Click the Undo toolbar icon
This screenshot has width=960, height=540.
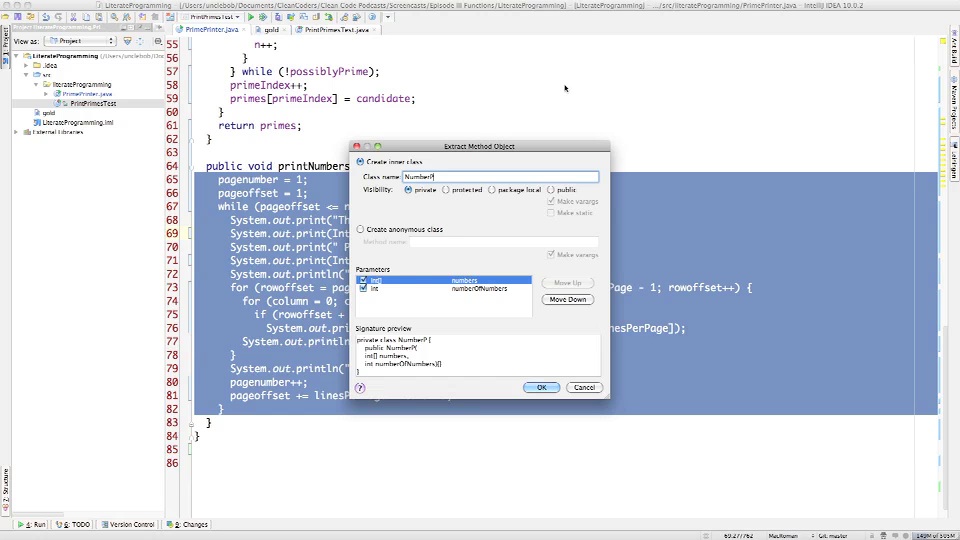(46, 17)
